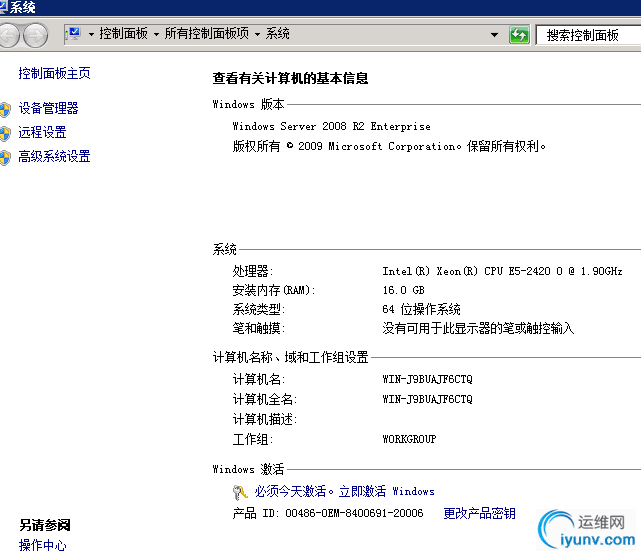Click Windows Server 2008 R2 Enterprise text
This screenshot has width=641, height=556.
pyautogui.click(x=332, y=126)
